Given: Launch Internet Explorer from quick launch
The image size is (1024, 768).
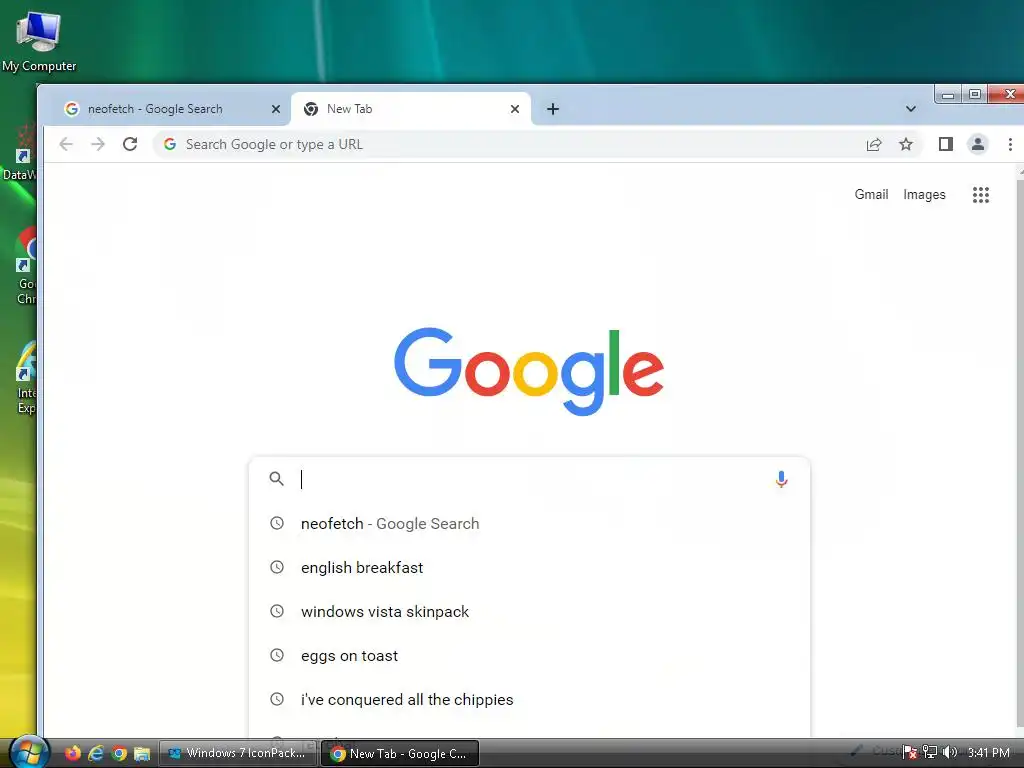Looking at the screenshot, I should 96,754.
